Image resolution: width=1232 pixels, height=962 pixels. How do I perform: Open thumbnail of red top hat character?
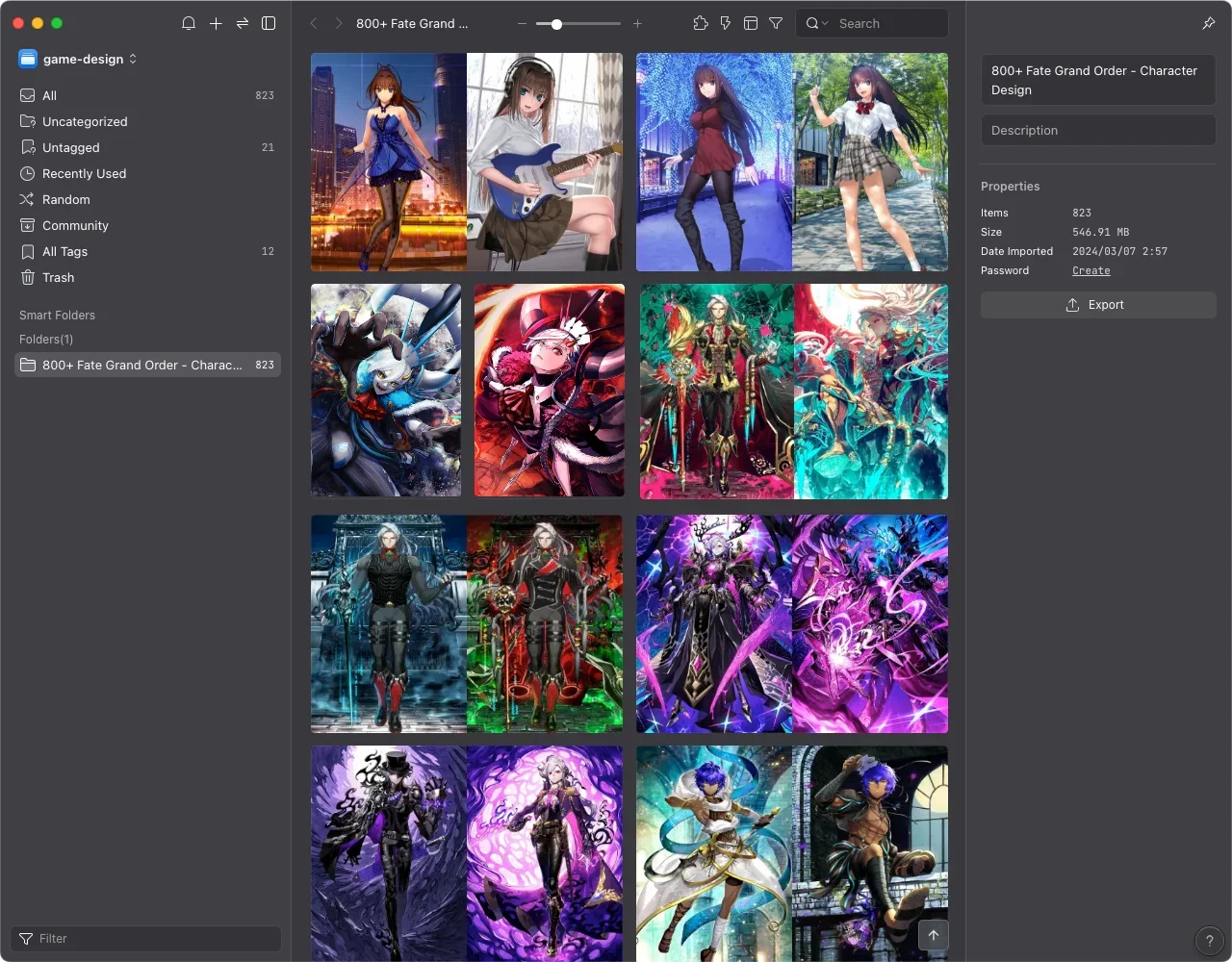pyautogui.click(x=550, y=391)
